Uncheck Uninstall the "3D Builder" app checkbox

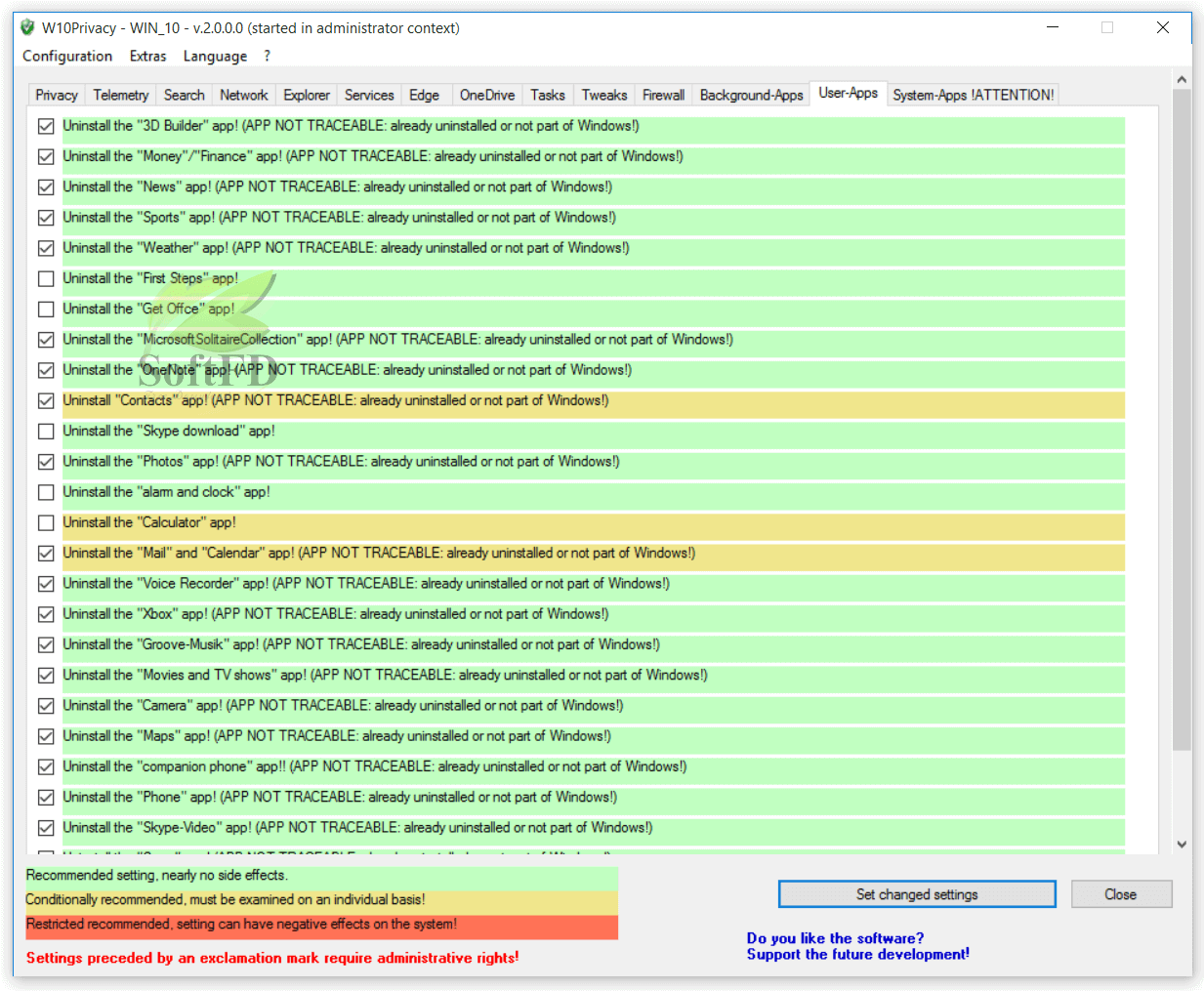pos(46,126)
